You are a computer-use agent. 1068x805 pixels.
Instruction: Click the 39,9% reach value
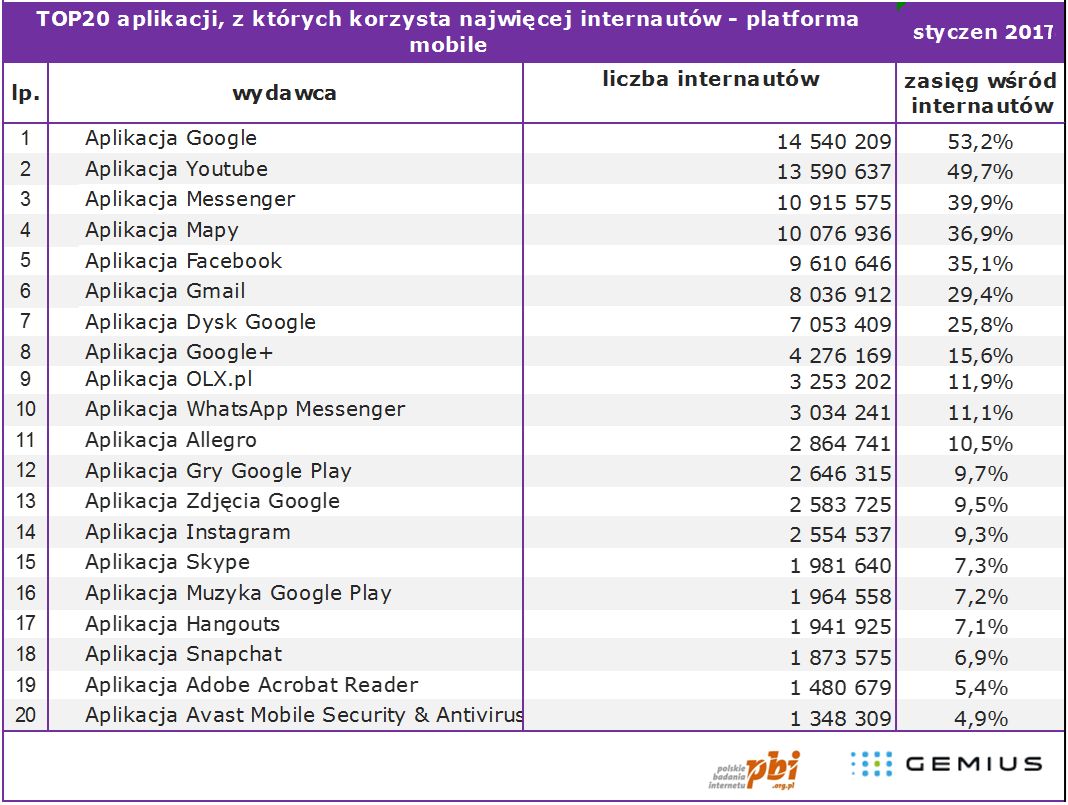pyautogui.click(x=980, y=203)
